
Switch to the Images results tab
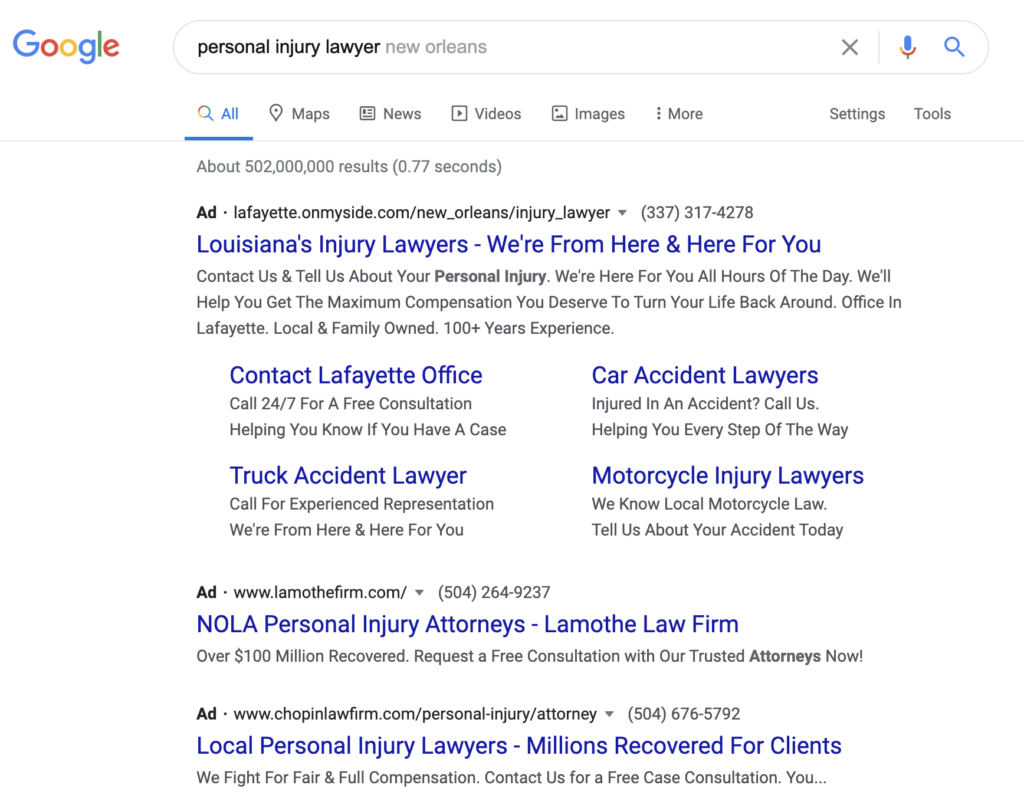588,114
